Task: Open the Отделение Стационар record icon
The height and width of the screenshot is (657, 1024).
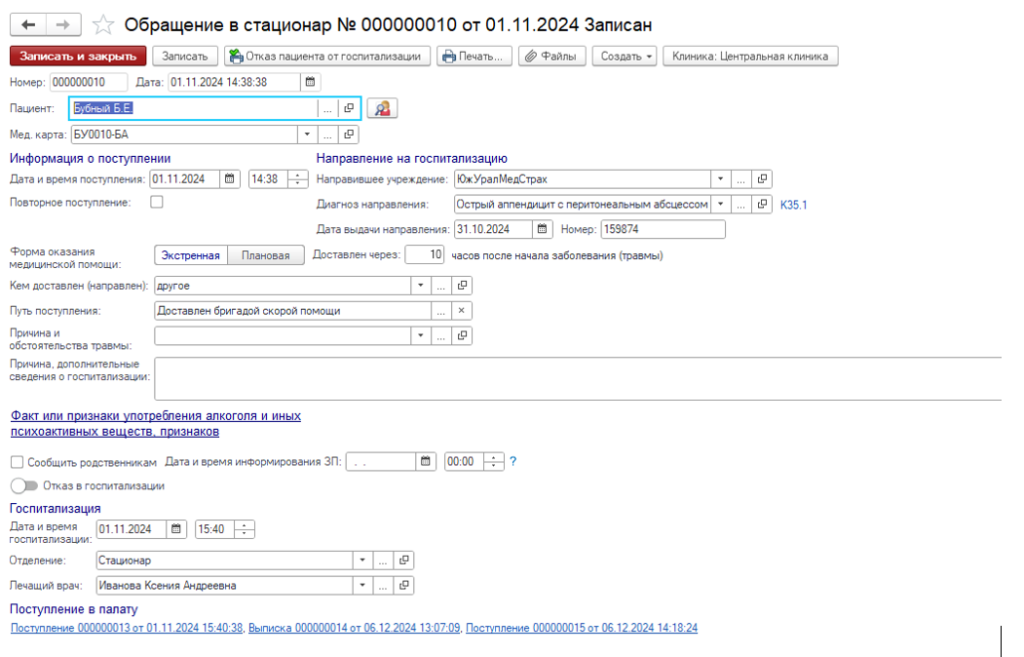Action: click(404, 560)
